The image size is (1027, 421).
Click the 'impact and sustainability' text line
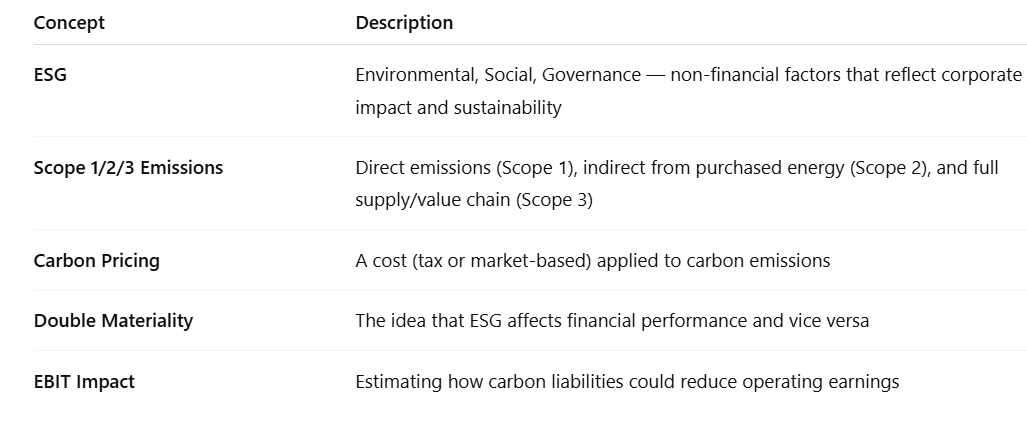click(458, 107)
